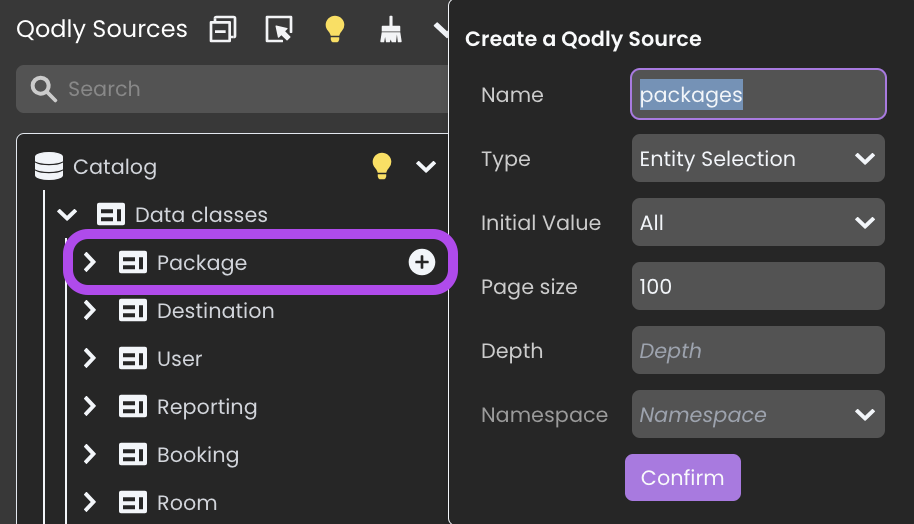The image size is (914, 524).
Task: Open the Initial Value dropdown
Action: 758,222
